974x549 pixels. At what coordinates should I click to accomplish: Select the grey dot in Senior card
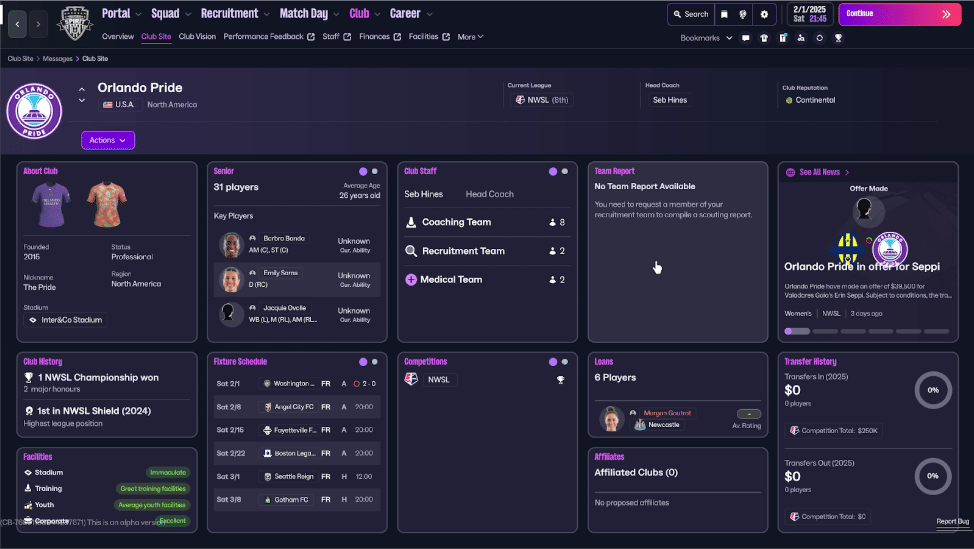[x=375, y=171]
